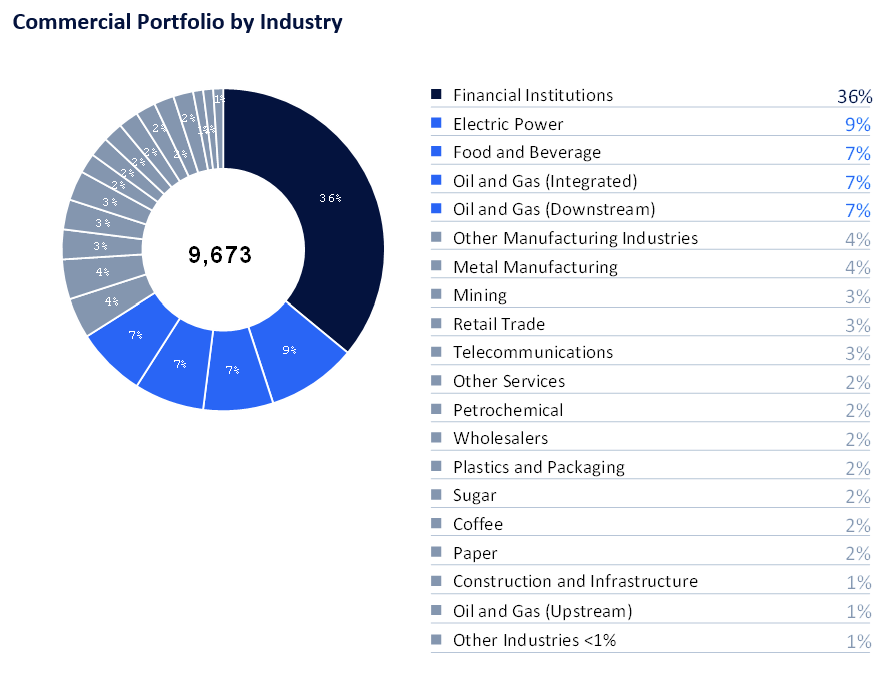Screen dimensions: 889x677
Task: Click the Financial Institutions legend color square
Action: [x=436, y=95]
